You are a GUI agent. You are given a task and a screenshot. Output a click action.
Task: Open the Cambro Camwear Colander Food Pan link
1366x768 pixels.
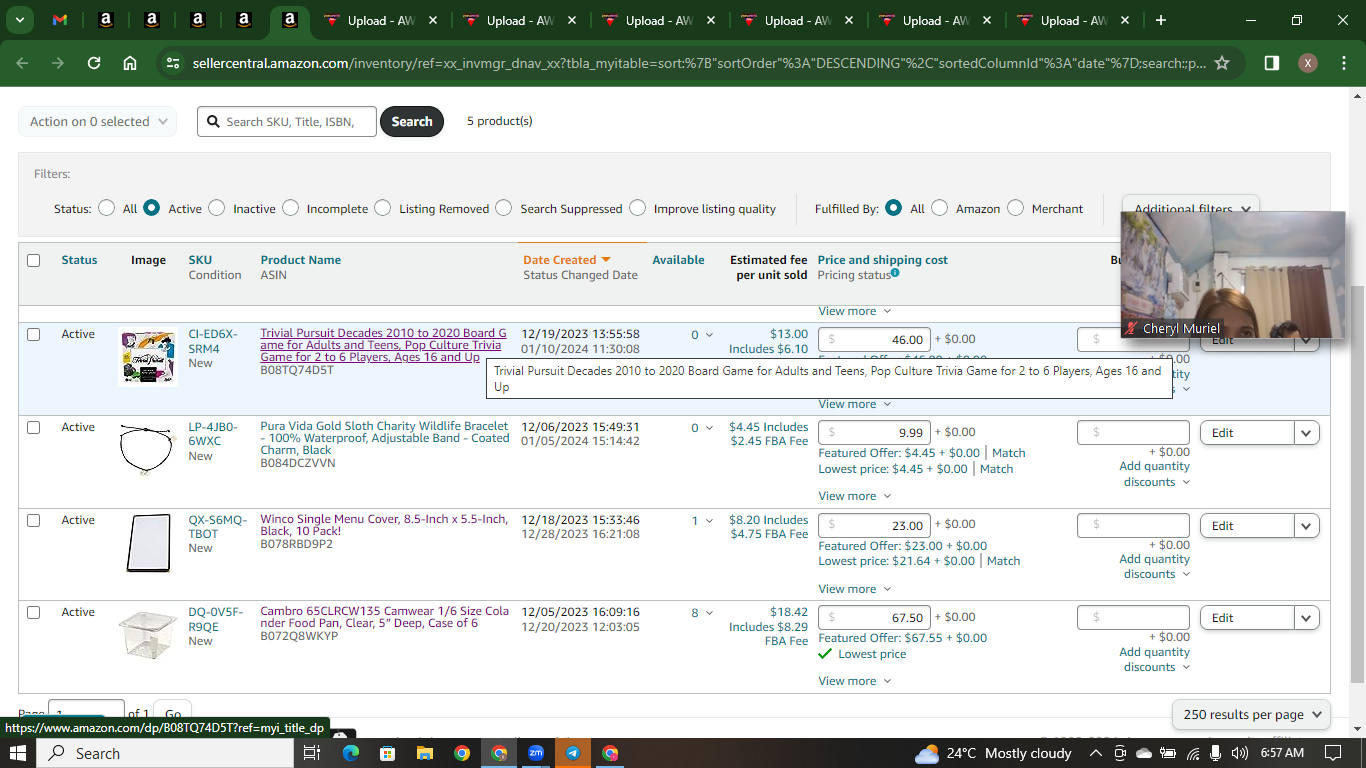[x=385, y=617]
